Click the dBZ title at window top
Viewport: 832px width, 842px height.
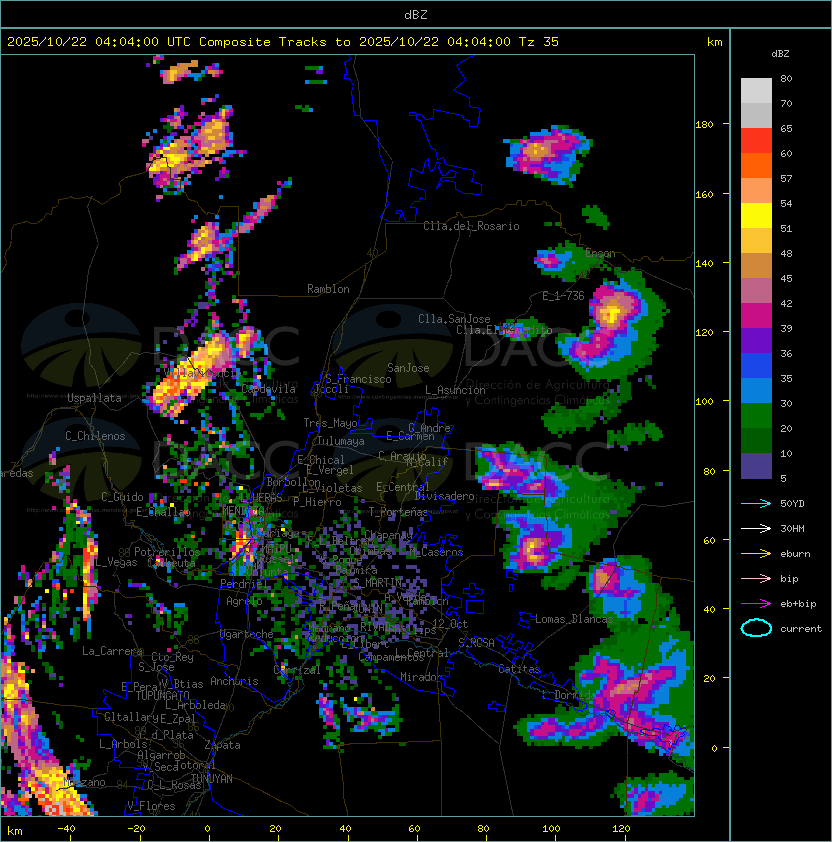[416, 15]
